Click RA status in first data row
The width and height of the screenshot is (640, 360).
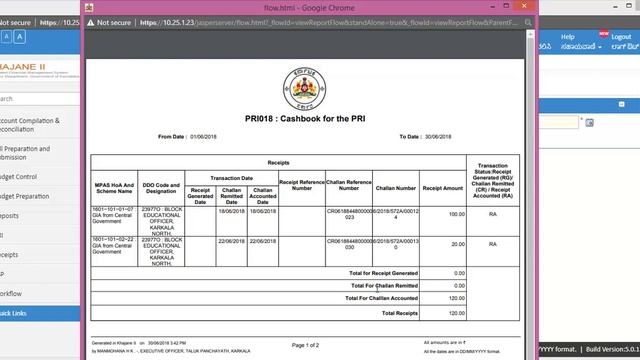[x=493, y=214]
